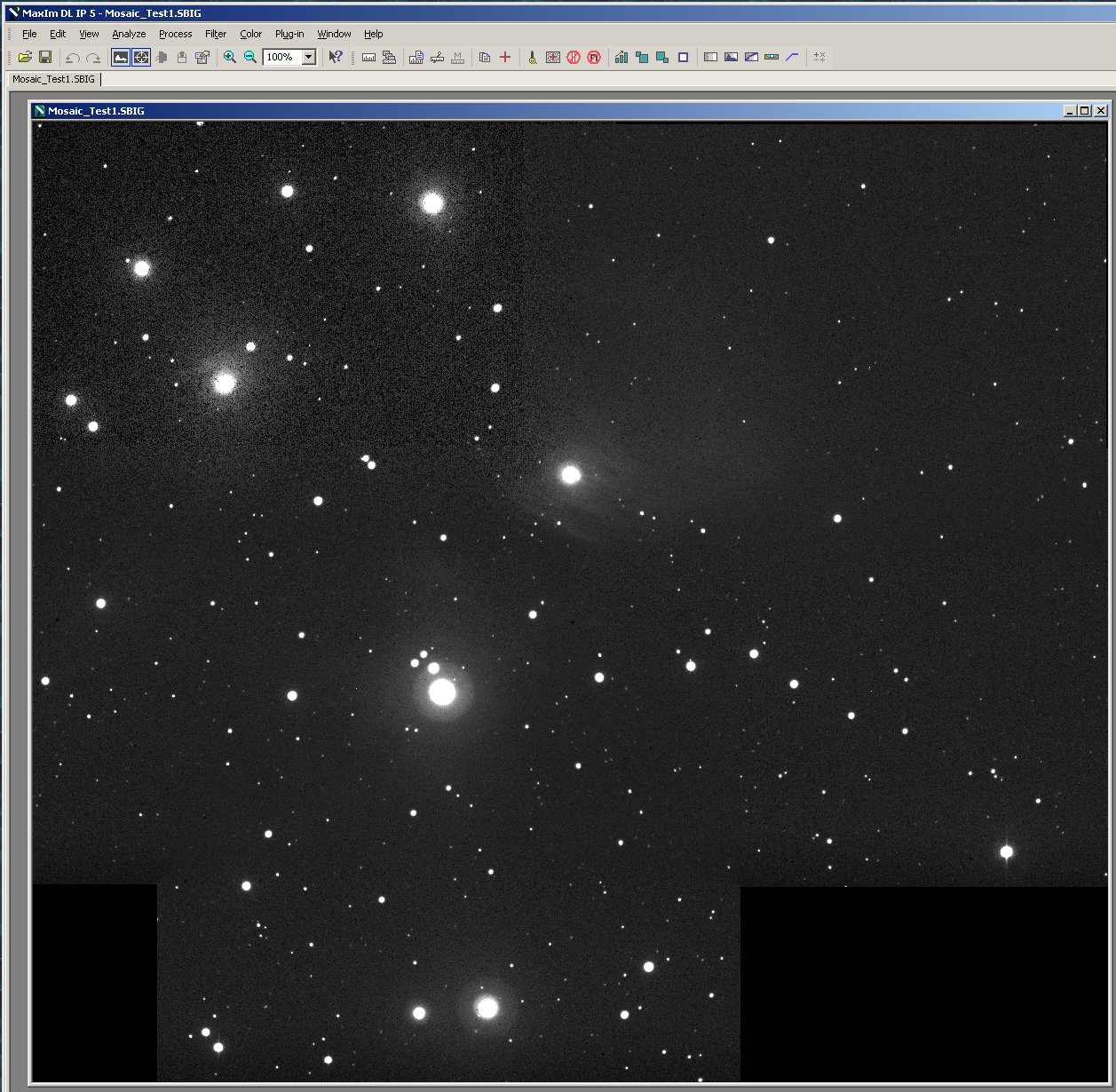This screenshot has height=1092, width=1116.
Task: Maximize the Mosaic_Test1.SBIG image window
Action: click(1084, 111)
